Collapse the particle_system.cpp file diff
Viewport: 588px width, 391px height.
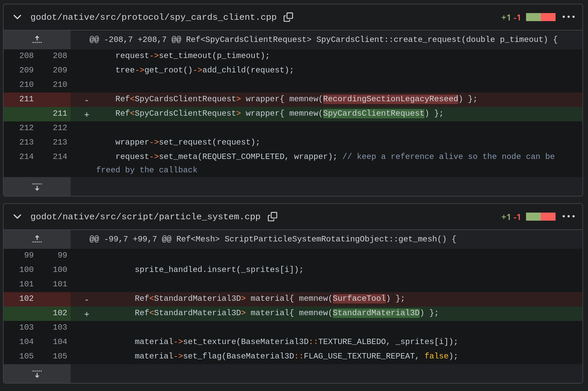pyautogui.click(x=17, y=217)
